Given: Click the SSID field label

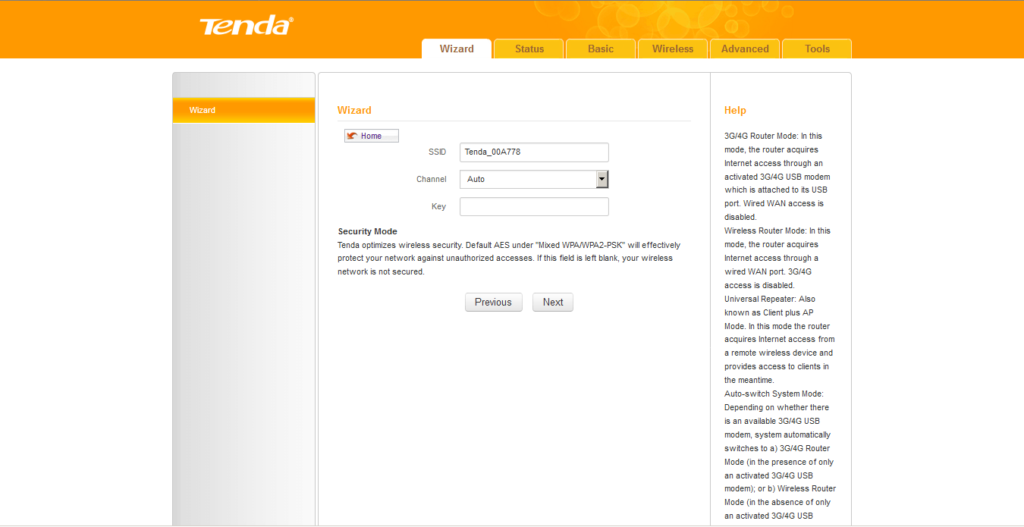Looking at the screenshot, I should point(436,152).
